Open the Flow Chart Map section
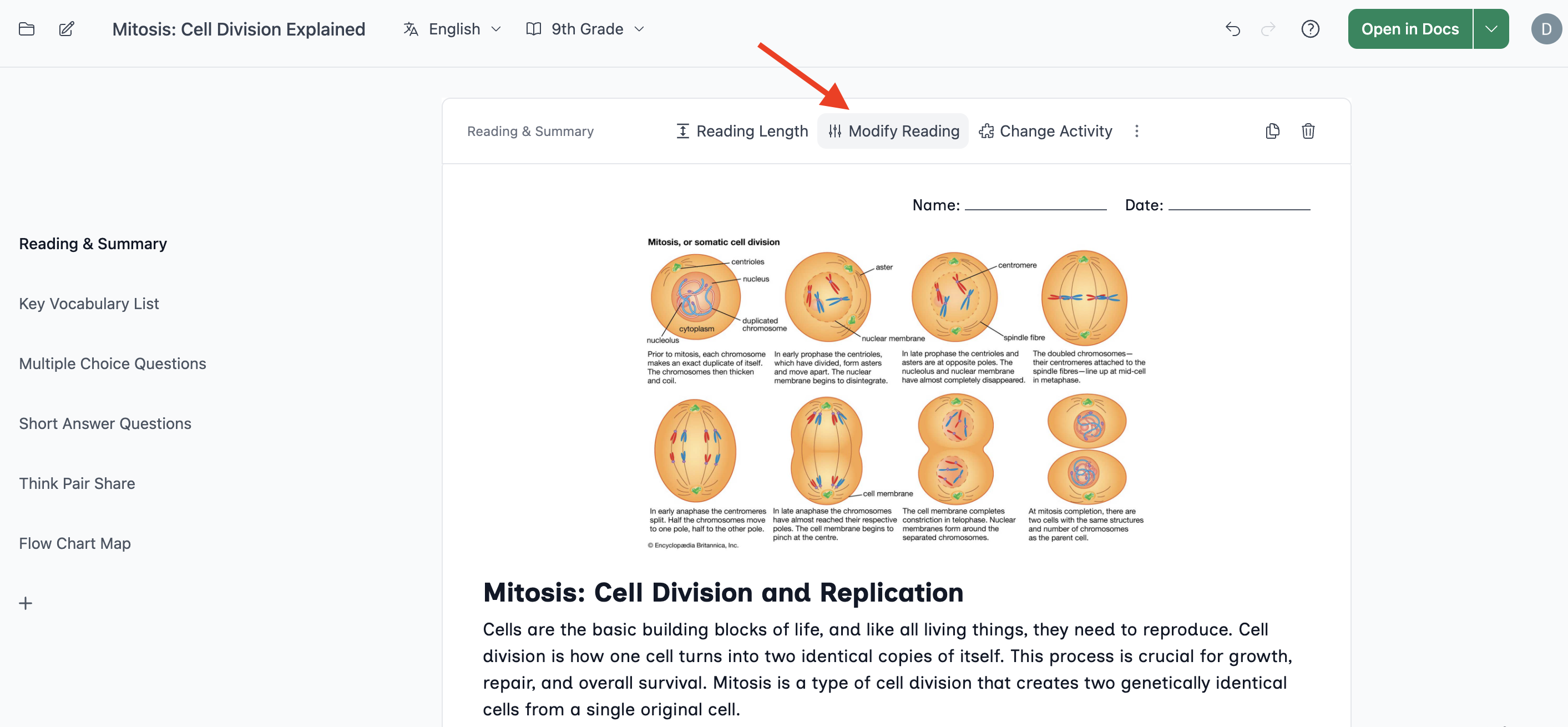 point(75,543)
